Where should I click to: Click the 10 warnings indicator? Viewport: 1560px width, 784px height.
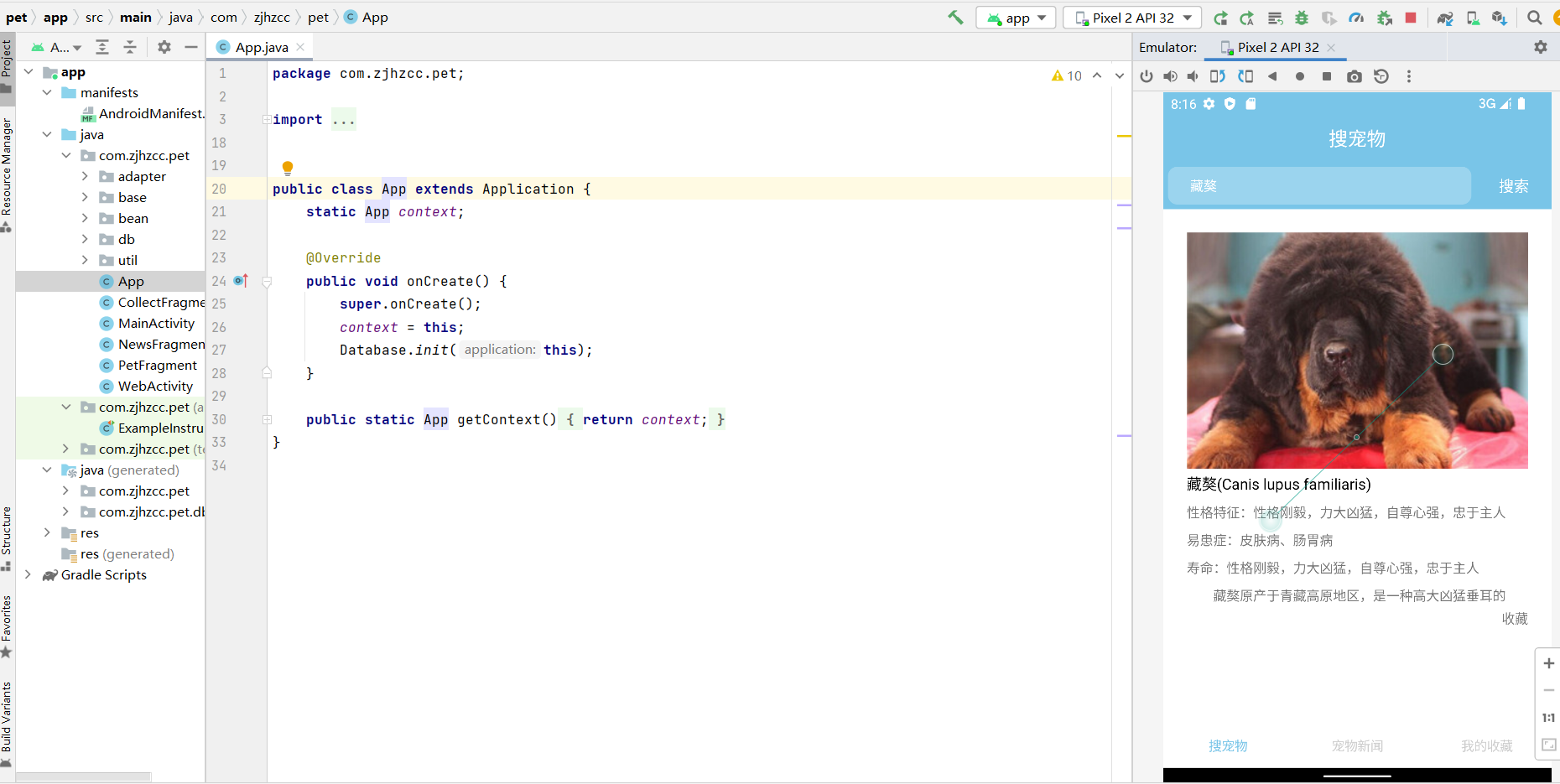click(1067, 75)
